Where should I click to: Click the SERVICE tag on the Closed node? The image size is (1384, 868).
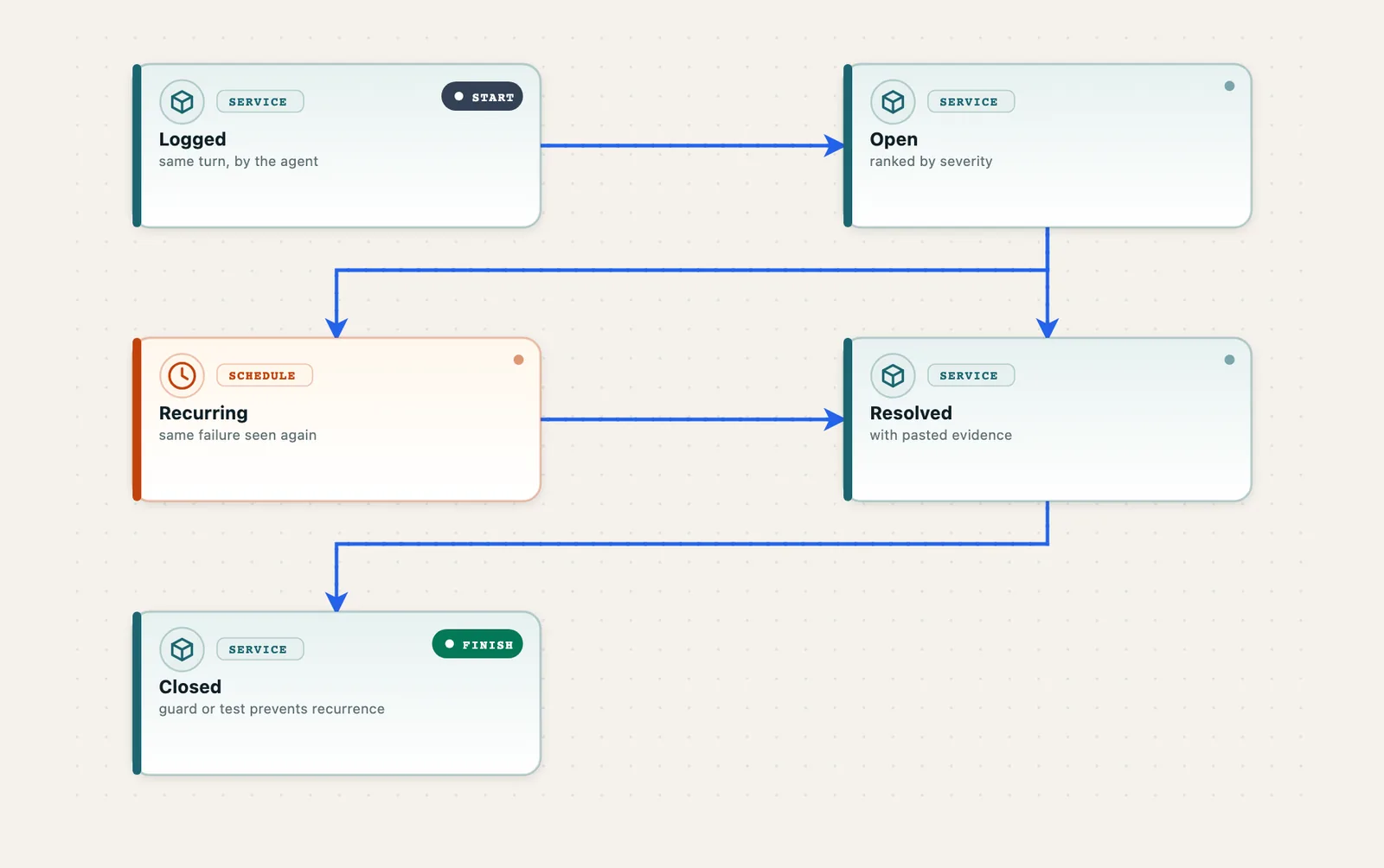(259, 649)
